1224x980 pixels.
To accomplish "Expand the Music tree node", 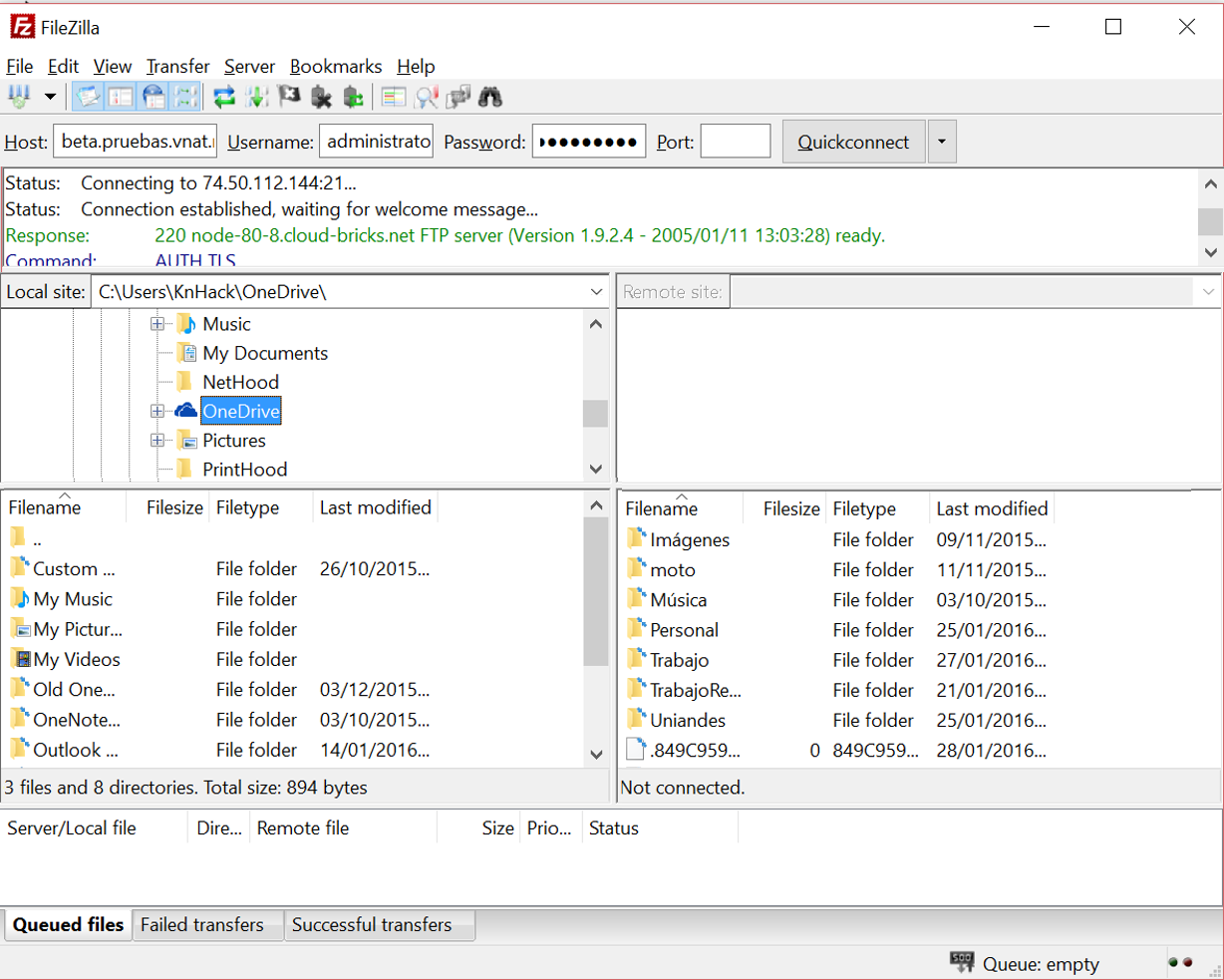I will pos(157,324).
